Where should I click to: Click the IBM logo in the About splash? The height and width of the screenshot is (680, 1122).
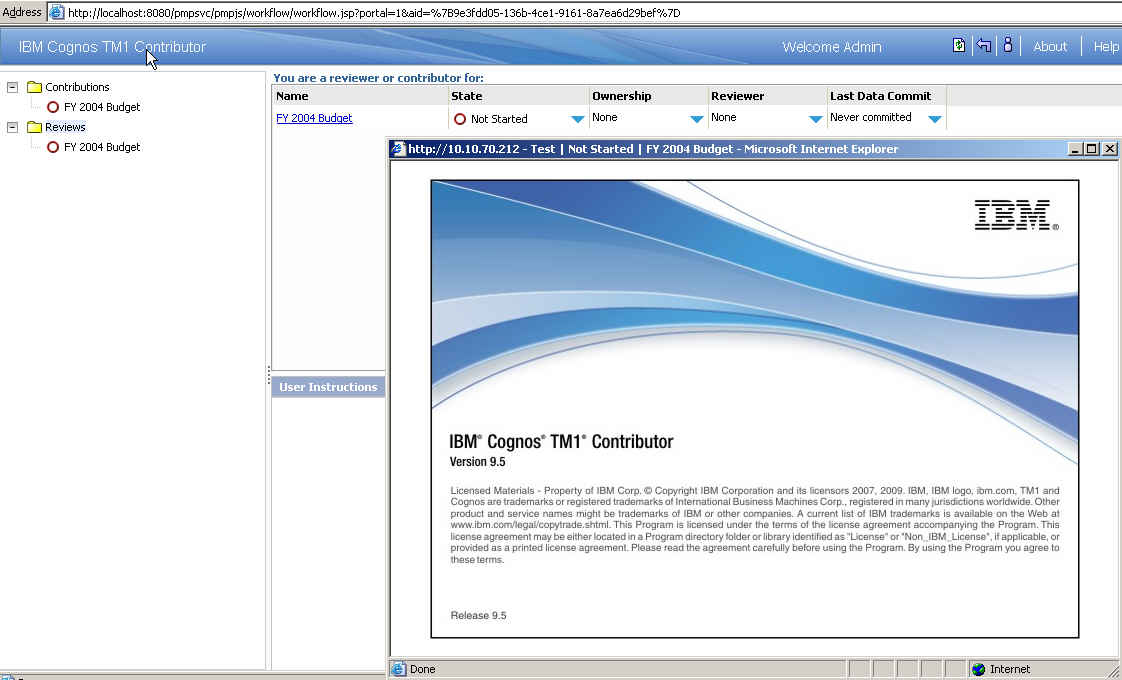point(1016,215)
